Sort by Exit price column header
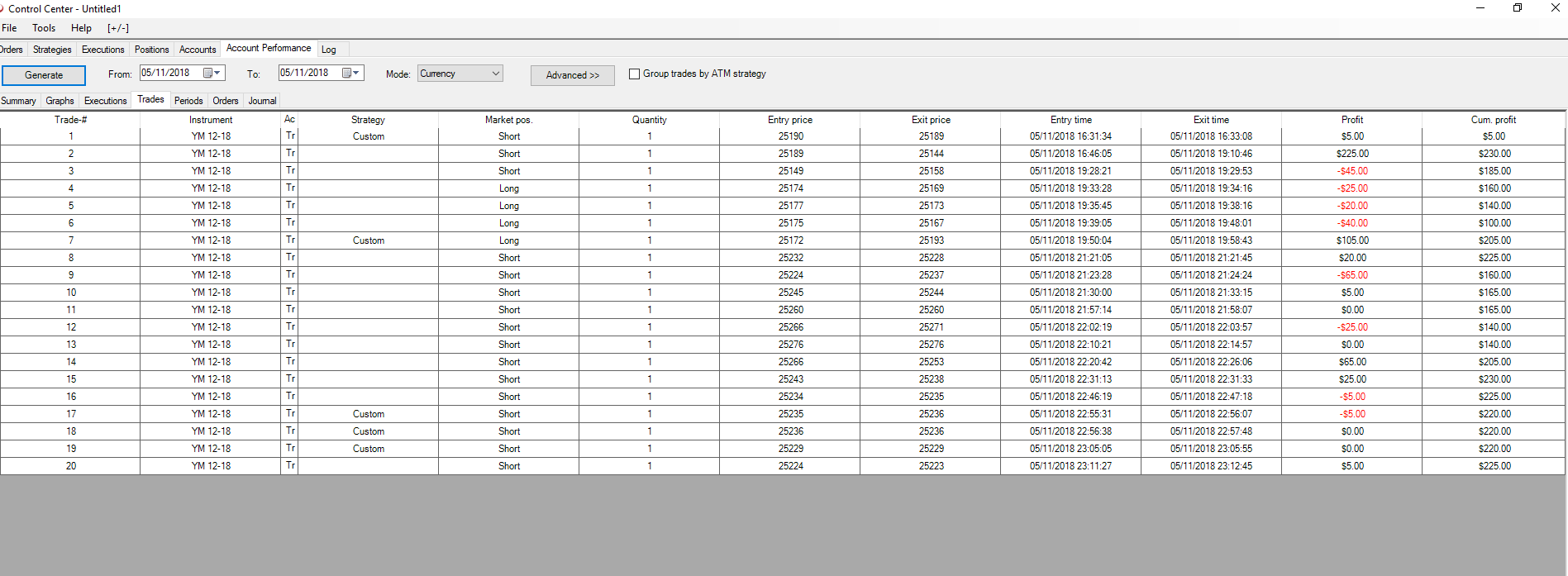1568x576 pixels. [x=931, y=120]
